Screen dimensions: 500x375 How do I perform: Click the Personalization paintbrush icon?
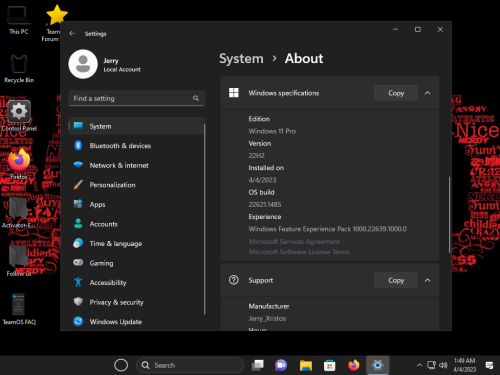(78, 184)
